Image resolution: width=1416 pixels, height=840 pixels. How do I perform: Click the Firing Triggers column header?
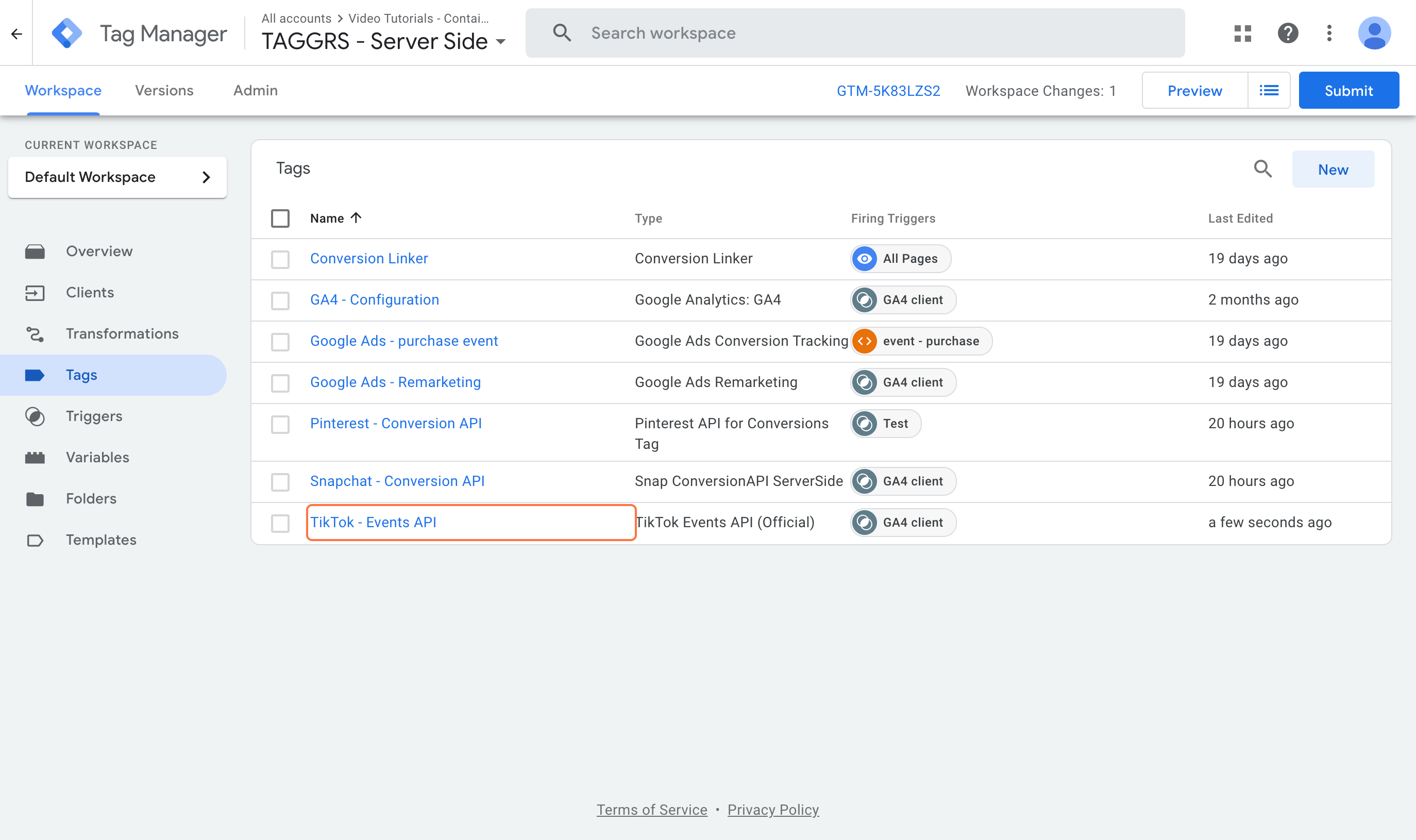point(893,218)
